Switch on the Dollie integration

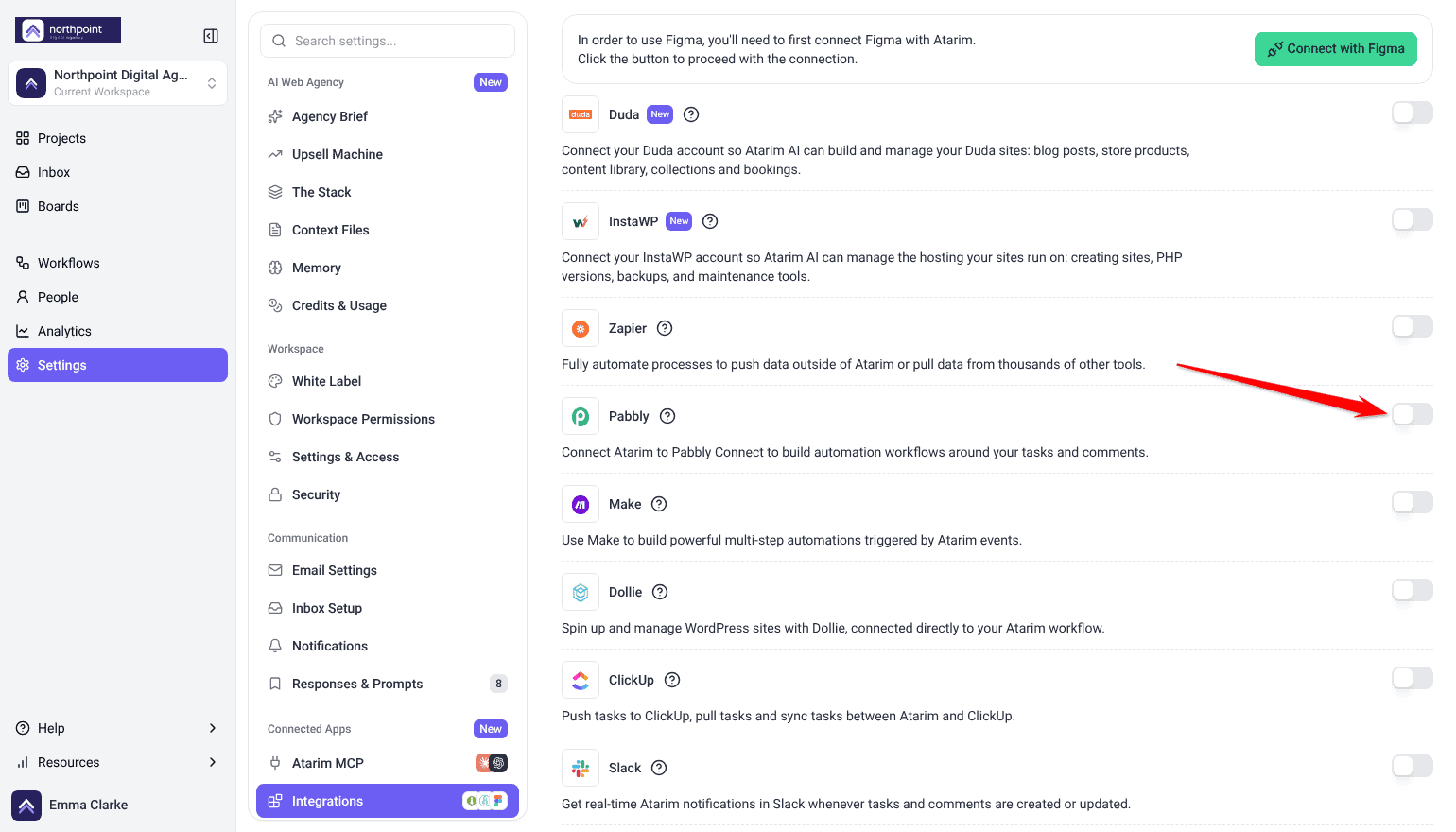(x=1413, y=590)
